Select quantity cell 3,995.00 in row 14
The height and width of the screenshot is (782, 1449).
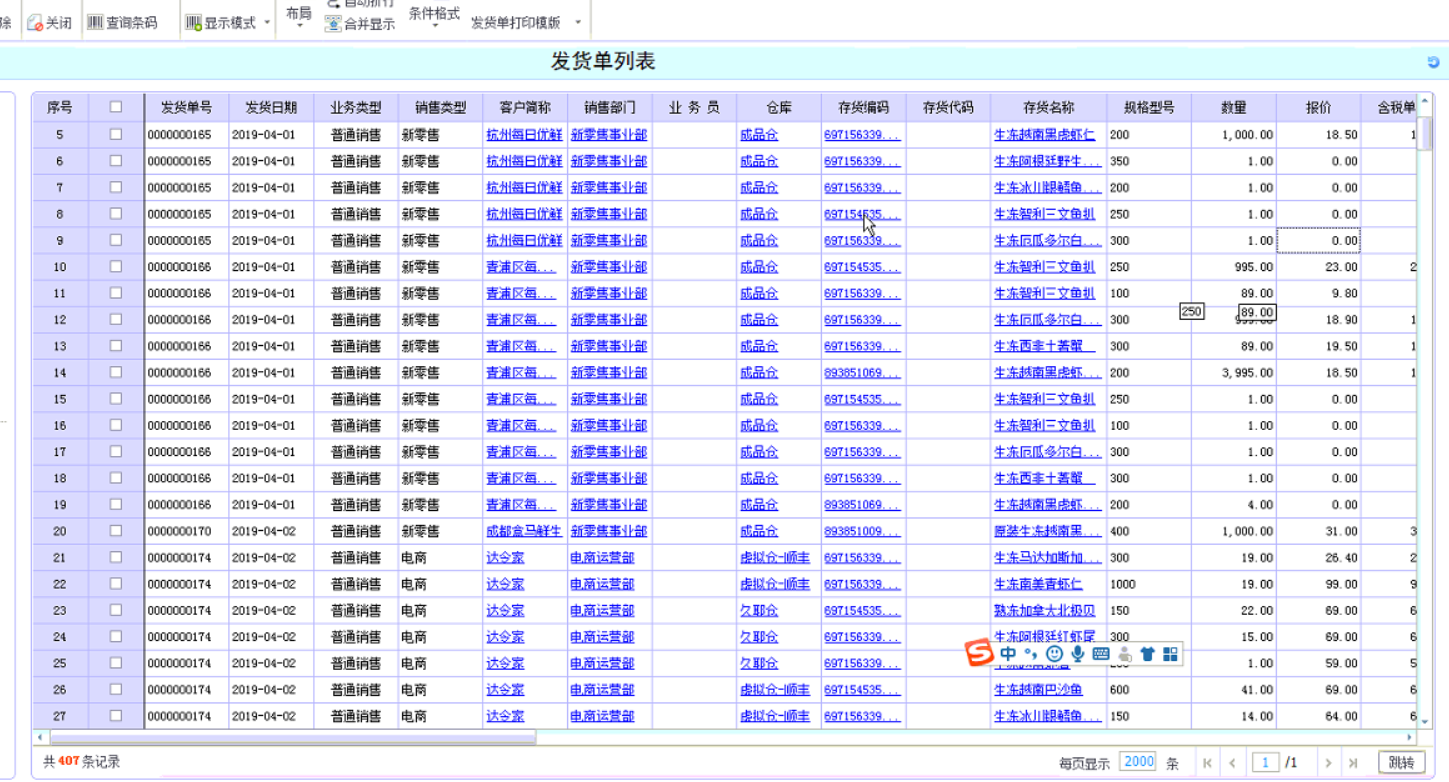coord(1234,372)
